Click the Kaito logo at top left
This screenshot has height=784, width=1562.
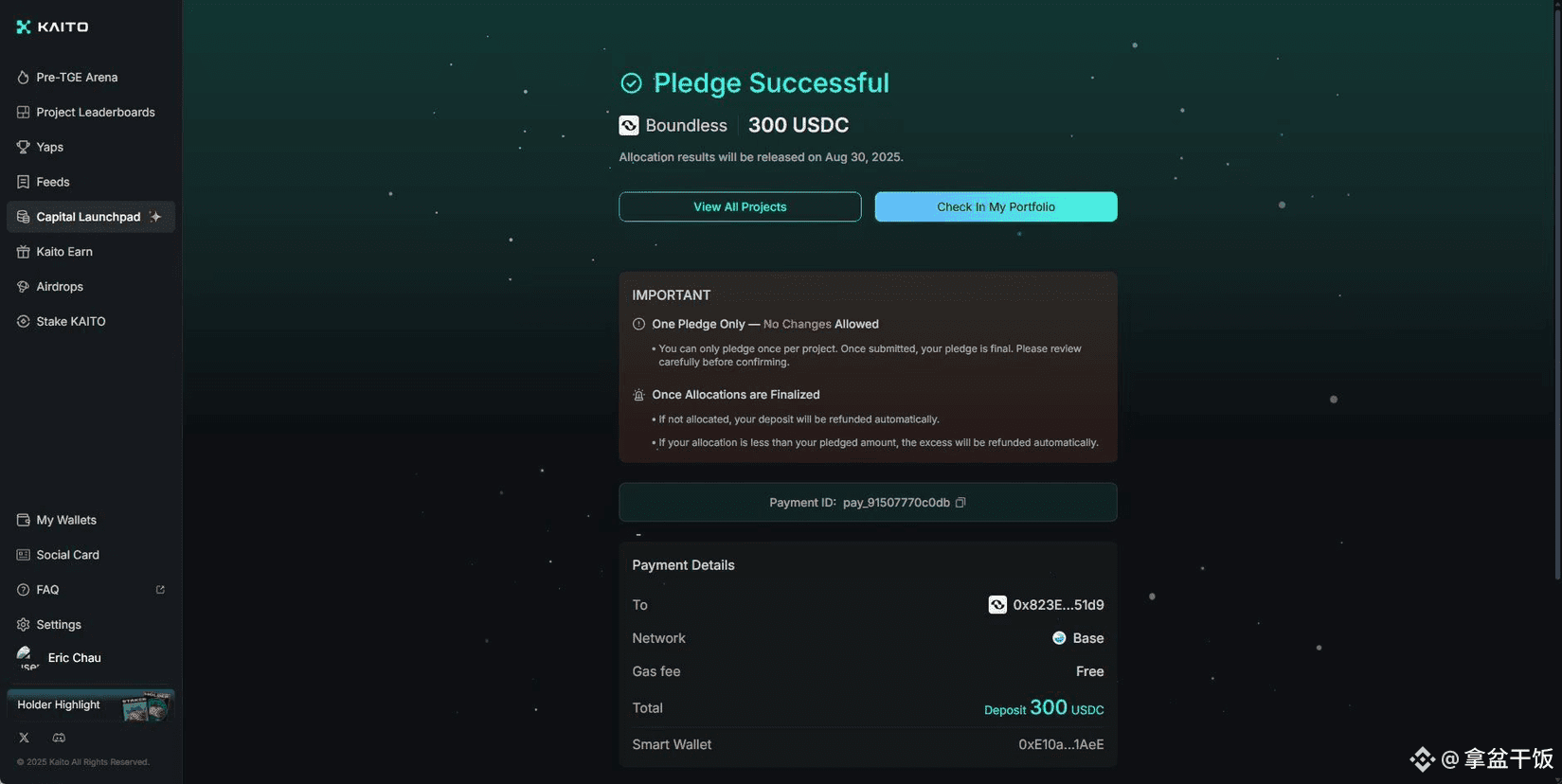(52, 27)
